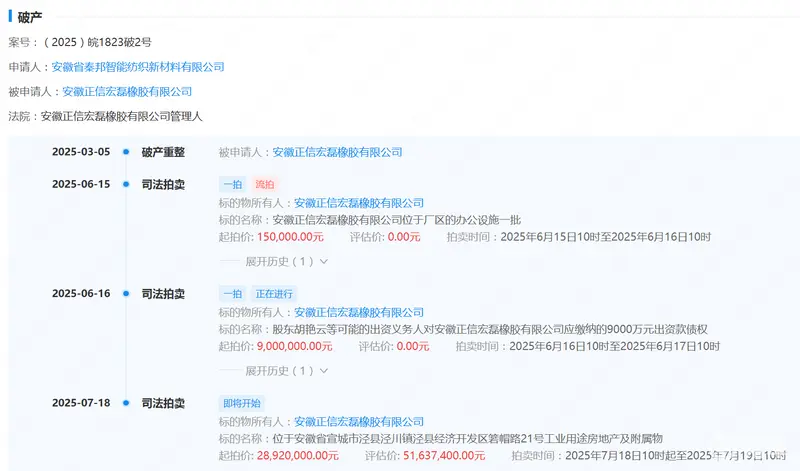Click date 2025-07-18

point(81,403)
